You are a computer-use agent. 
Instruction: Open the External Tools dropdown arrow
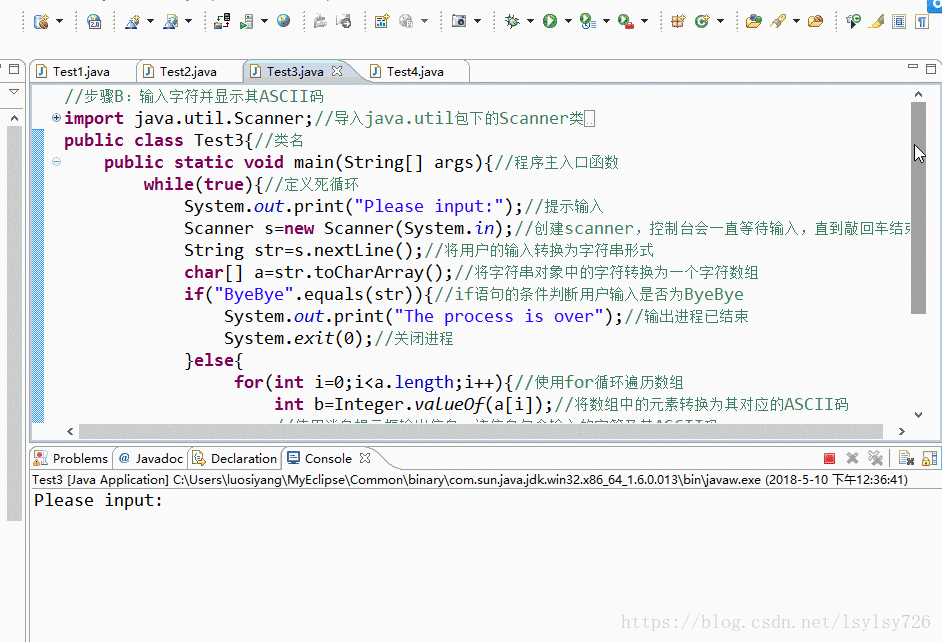pyautogui.click(x=644, y=21)
